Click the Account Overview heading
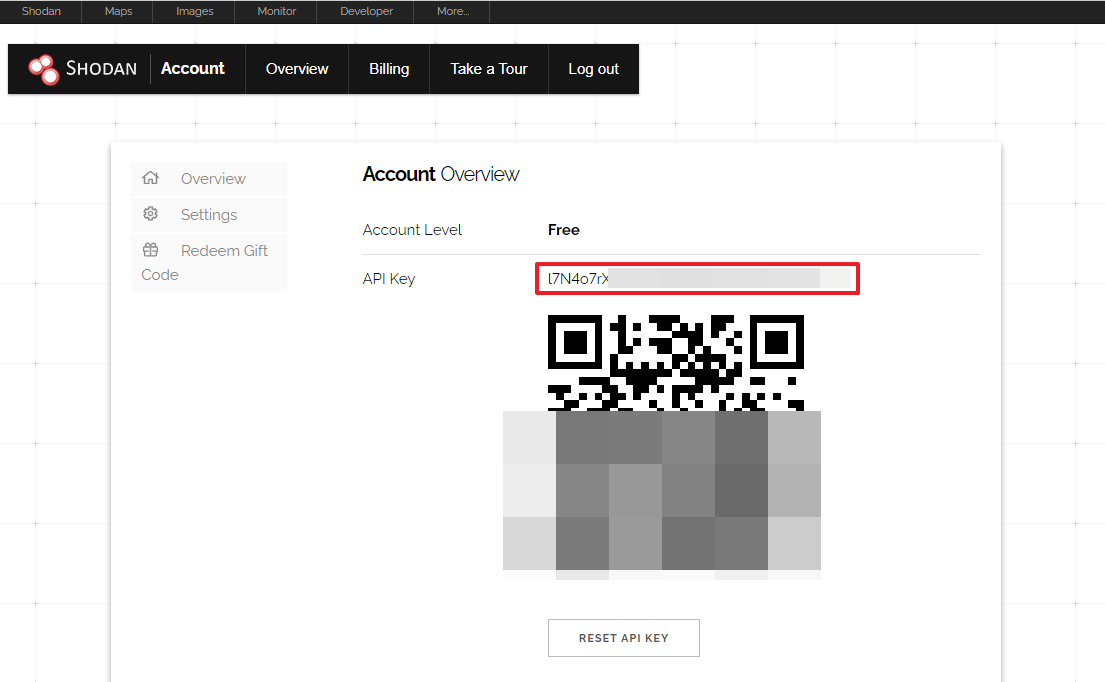 (x=440, y=174)
